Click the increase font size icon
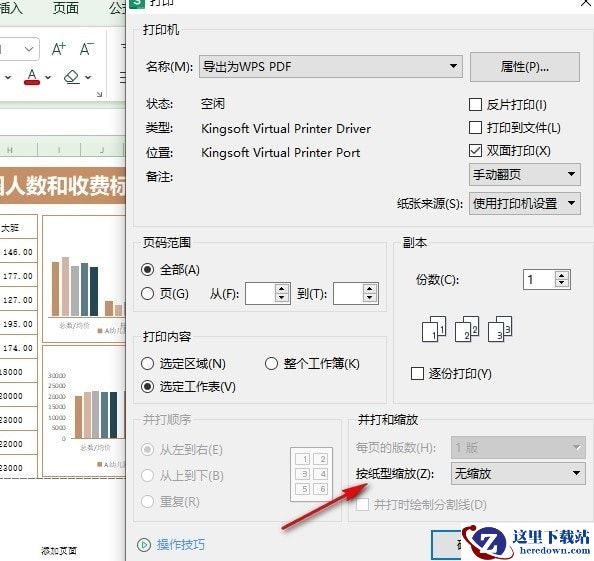594x561 pixels. (58, 49)
